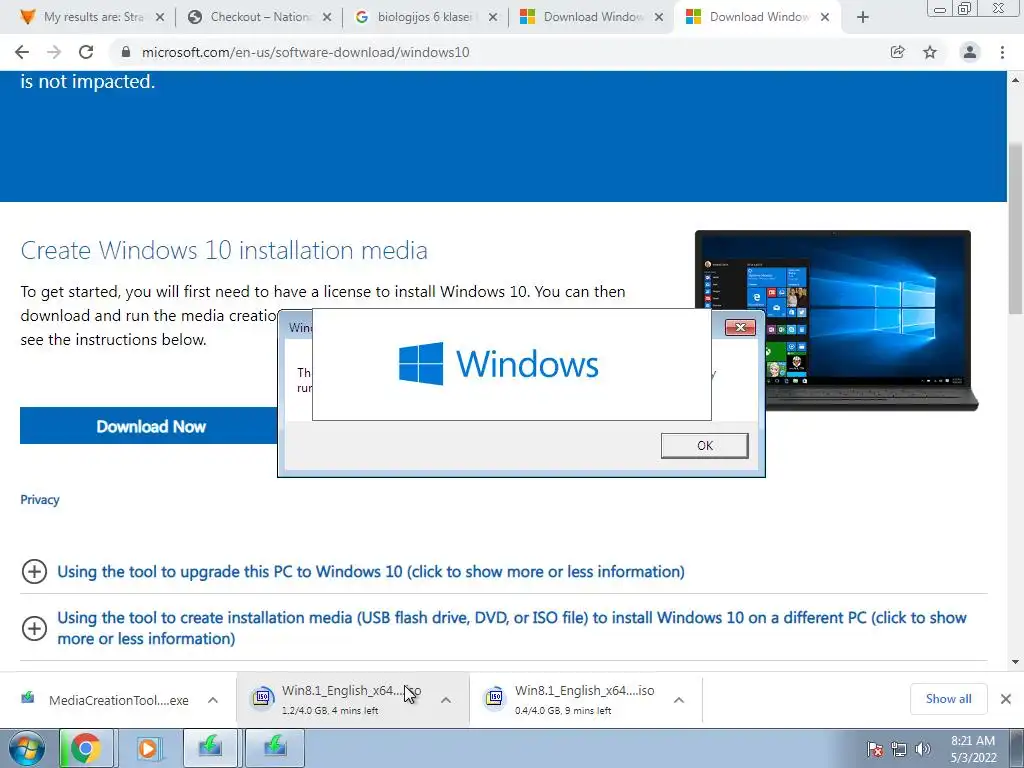Click the share page icon in address bar
The image size is (1024, 768).
[898, 52]
